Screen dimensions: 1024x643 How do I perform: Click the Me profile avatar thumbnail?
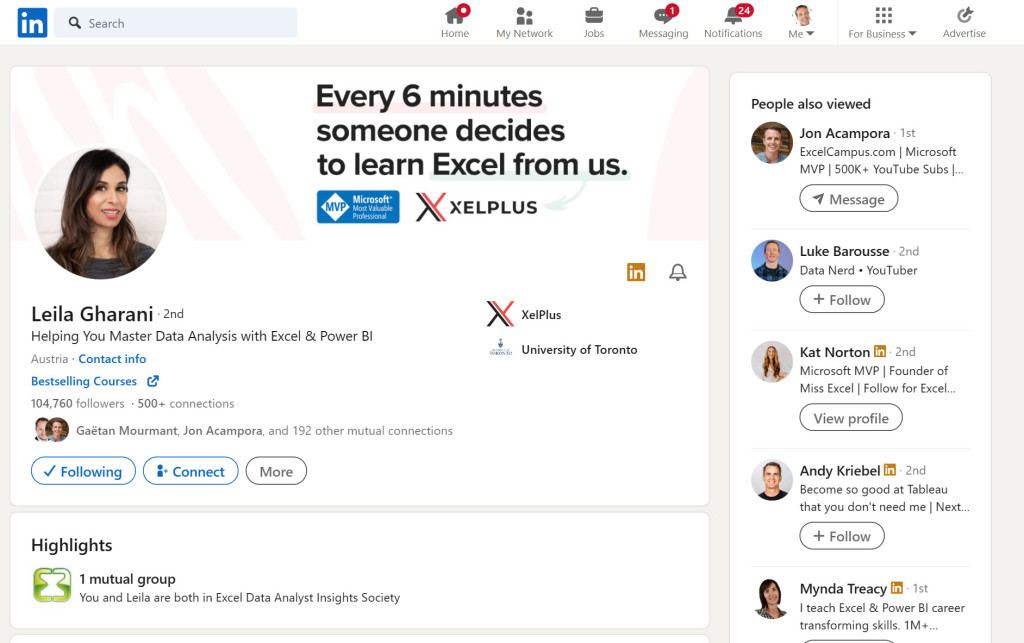pos(802,15)
